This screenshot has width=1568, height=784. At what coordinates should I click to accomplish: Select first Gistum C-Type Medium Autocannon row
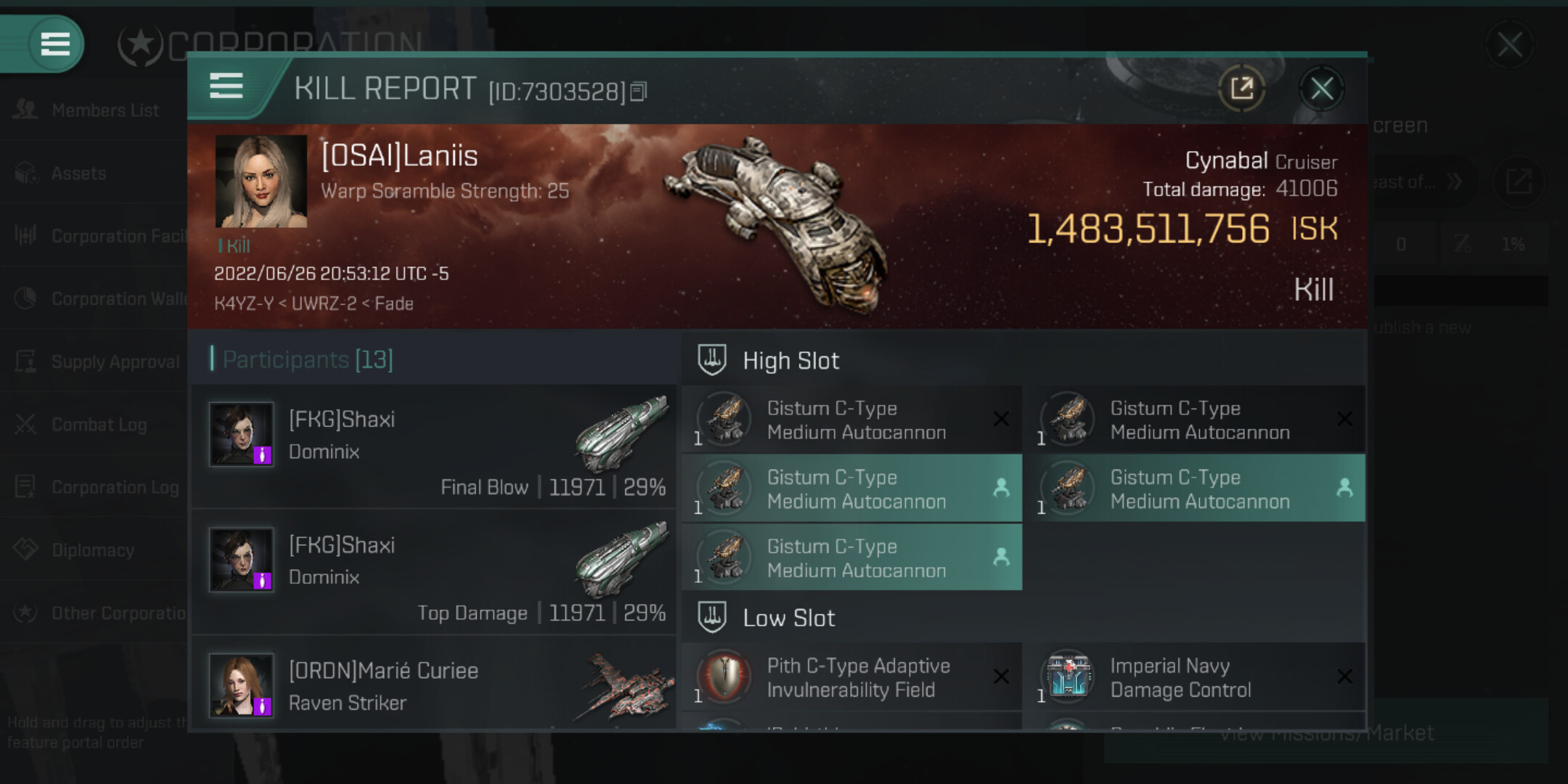pos(852,420)
